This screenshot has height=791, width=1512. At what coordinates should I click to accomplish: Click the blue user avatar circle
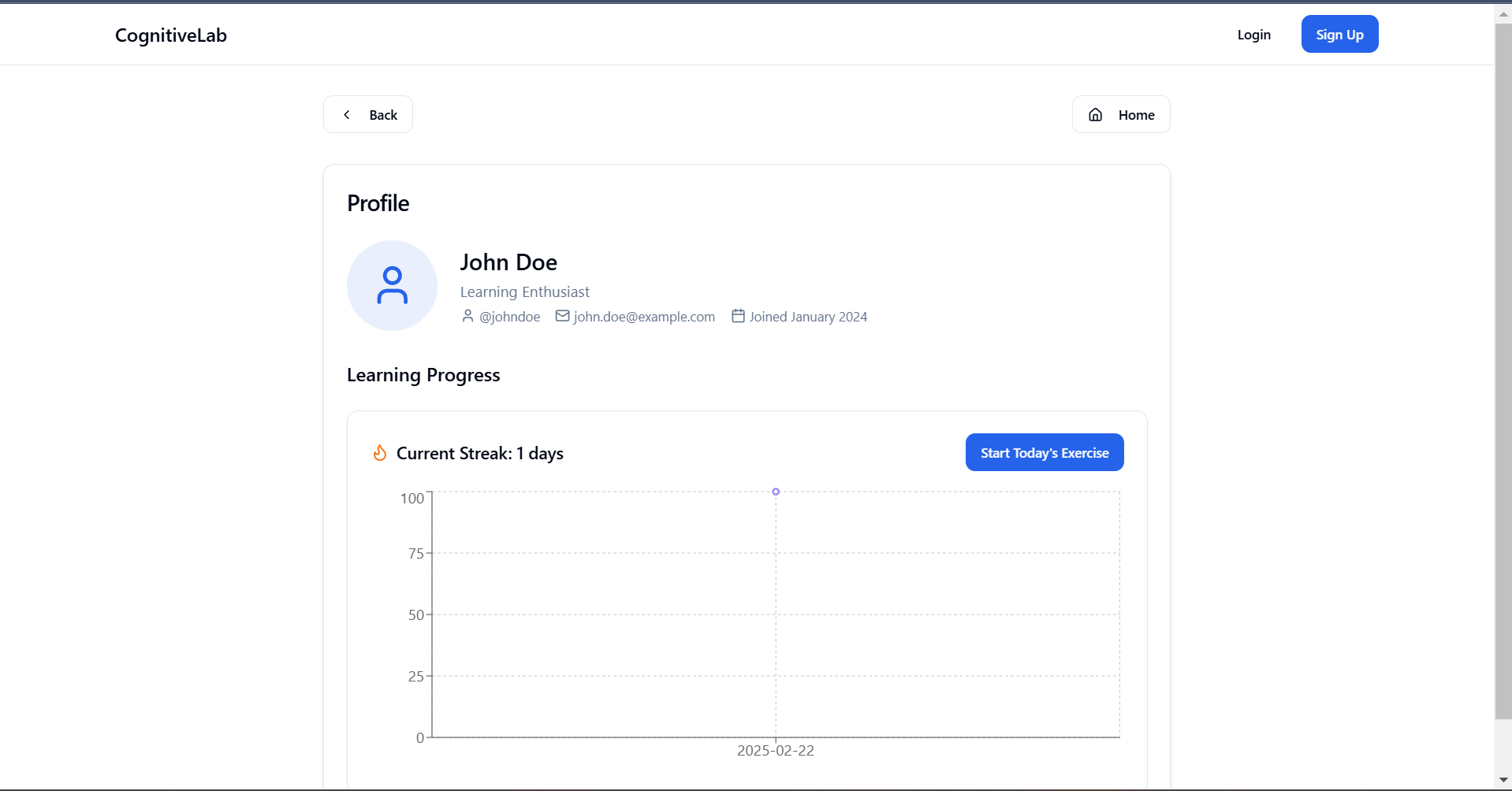click(392, 285)
